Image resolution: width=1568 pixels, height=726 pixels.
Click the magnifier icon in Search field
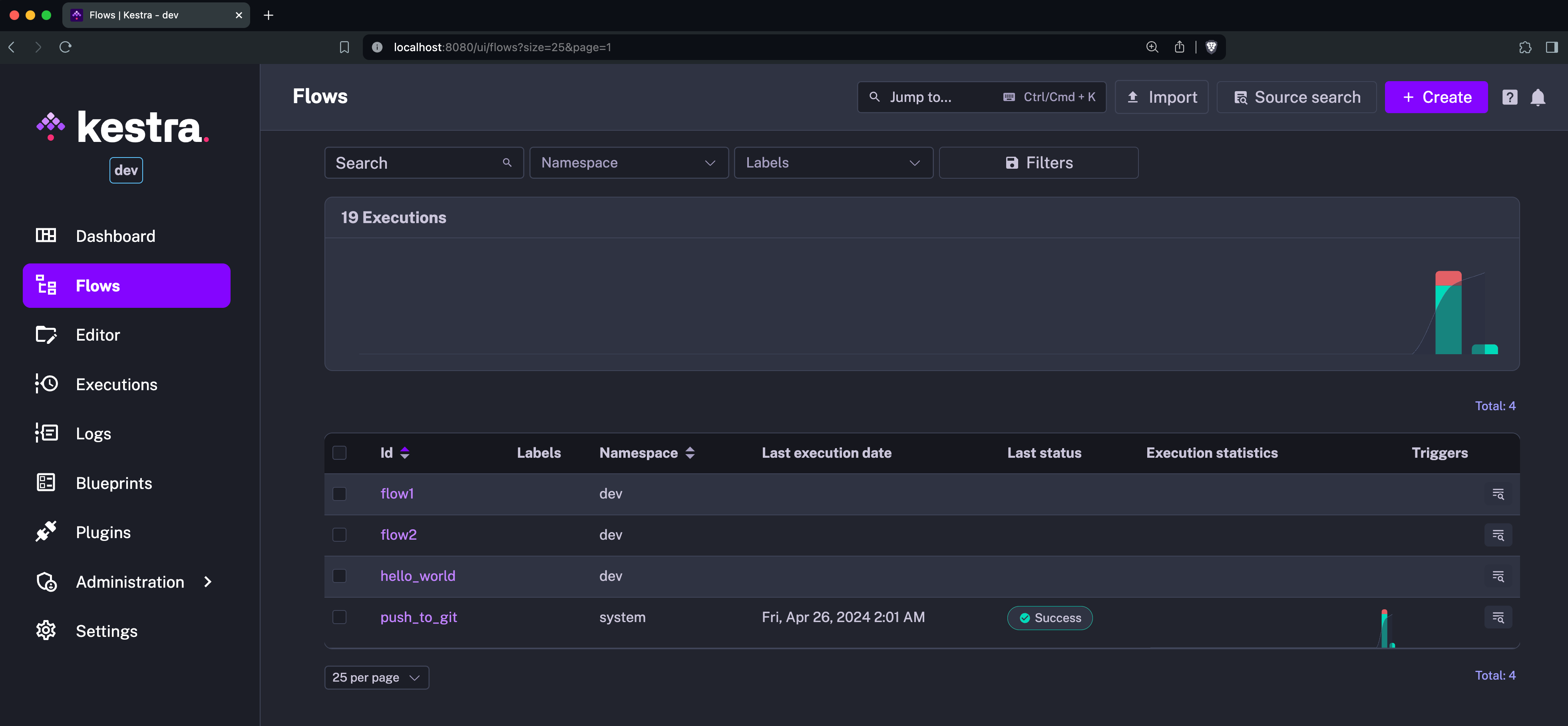pos(507,163)
